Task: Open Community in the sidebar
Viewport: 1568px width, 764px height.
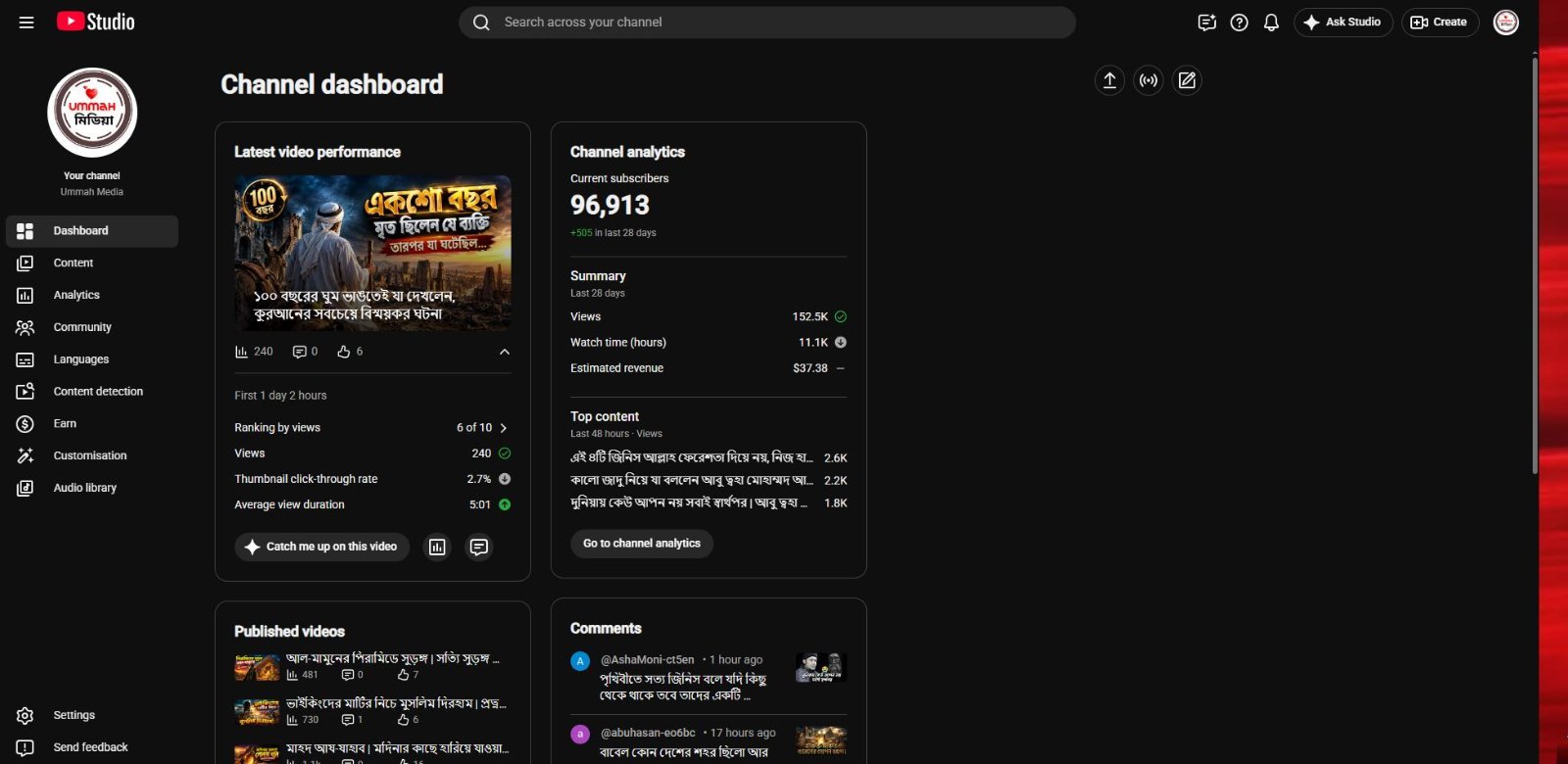Action: pos(92,327)
